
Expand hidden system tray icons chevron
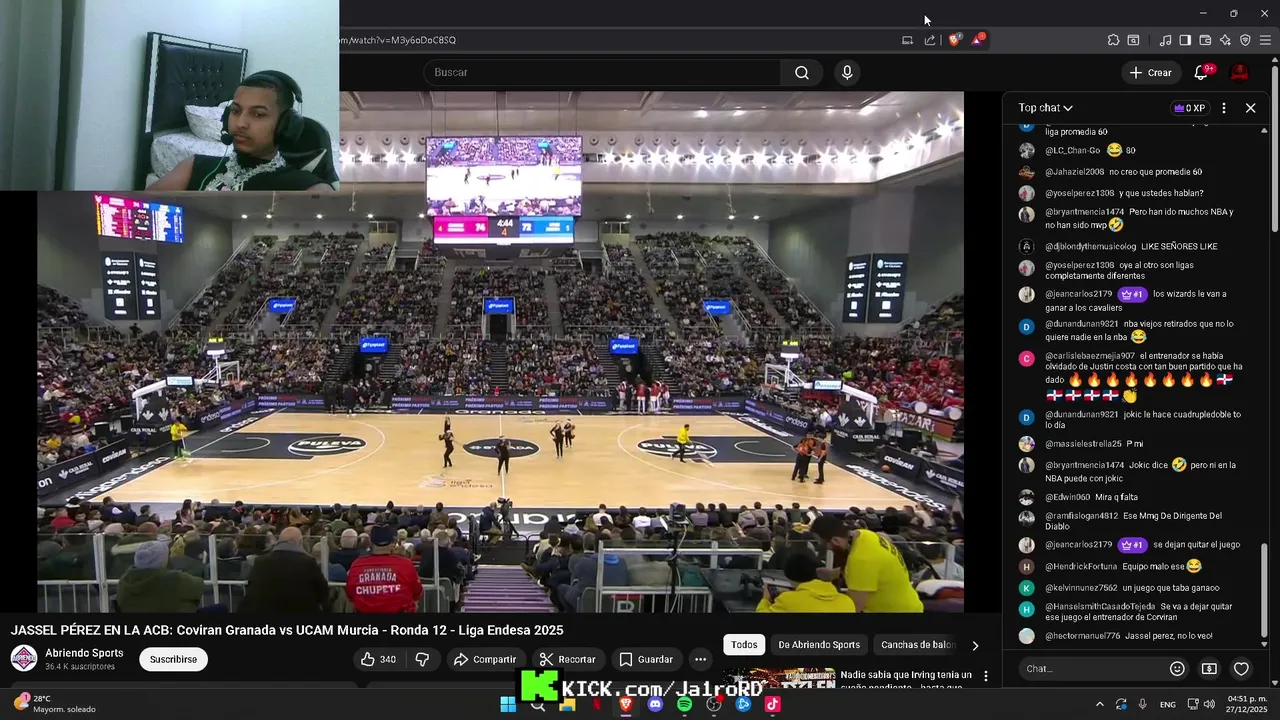click(1100, 704)
